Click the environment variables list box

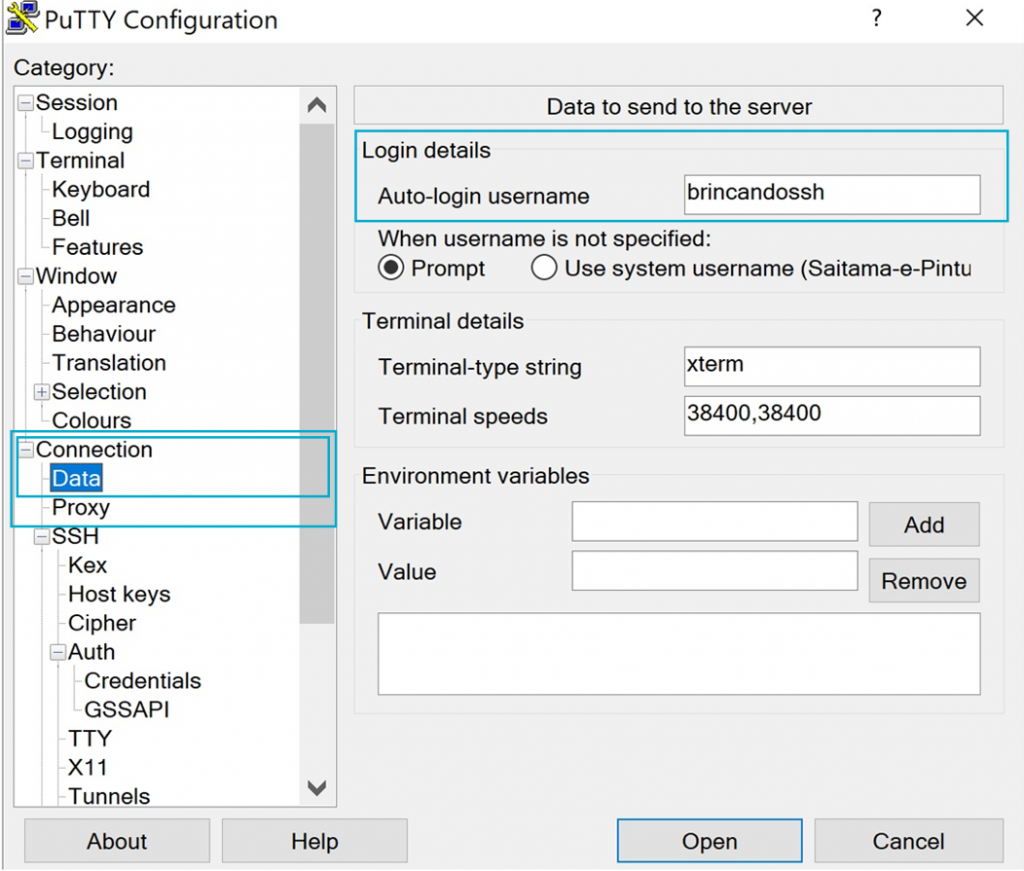[x=679, y=654]
